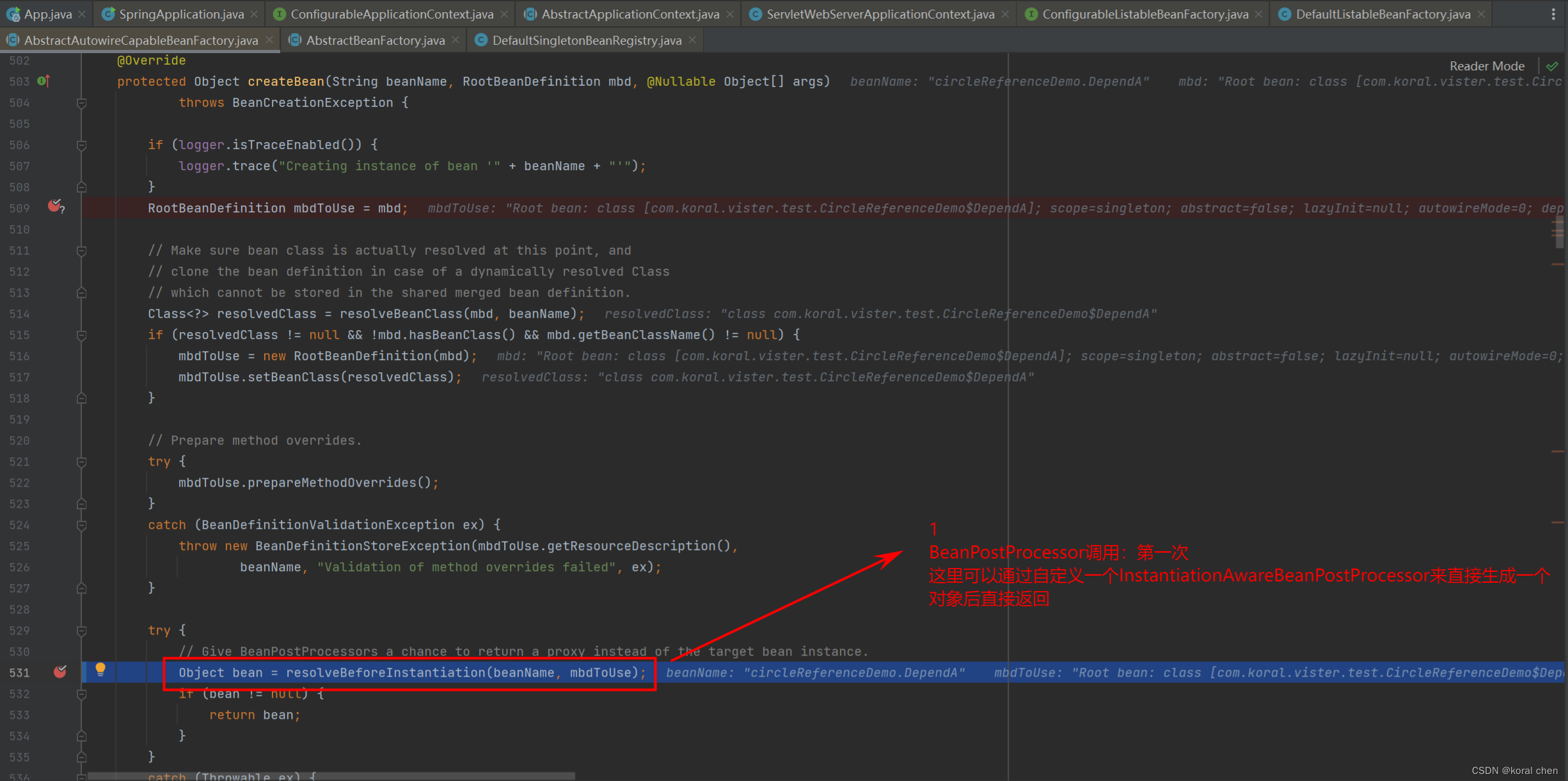1568x781 pixels.
Task: Click the @Nullable annotation in createBean signature
Action: (x=681, y=81)
